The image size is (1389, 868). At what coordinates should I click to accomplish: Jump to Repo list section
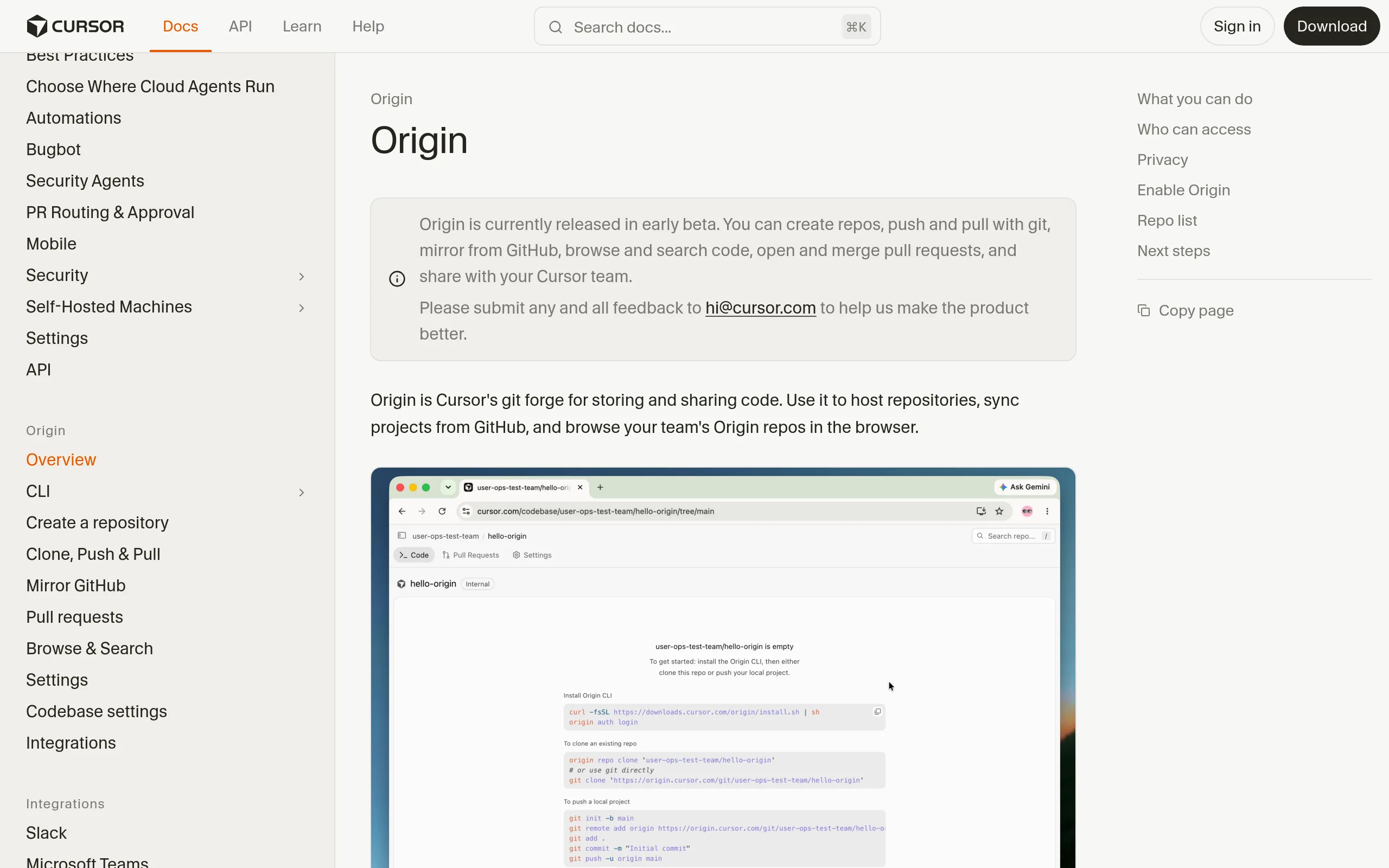click(1167, 220)
